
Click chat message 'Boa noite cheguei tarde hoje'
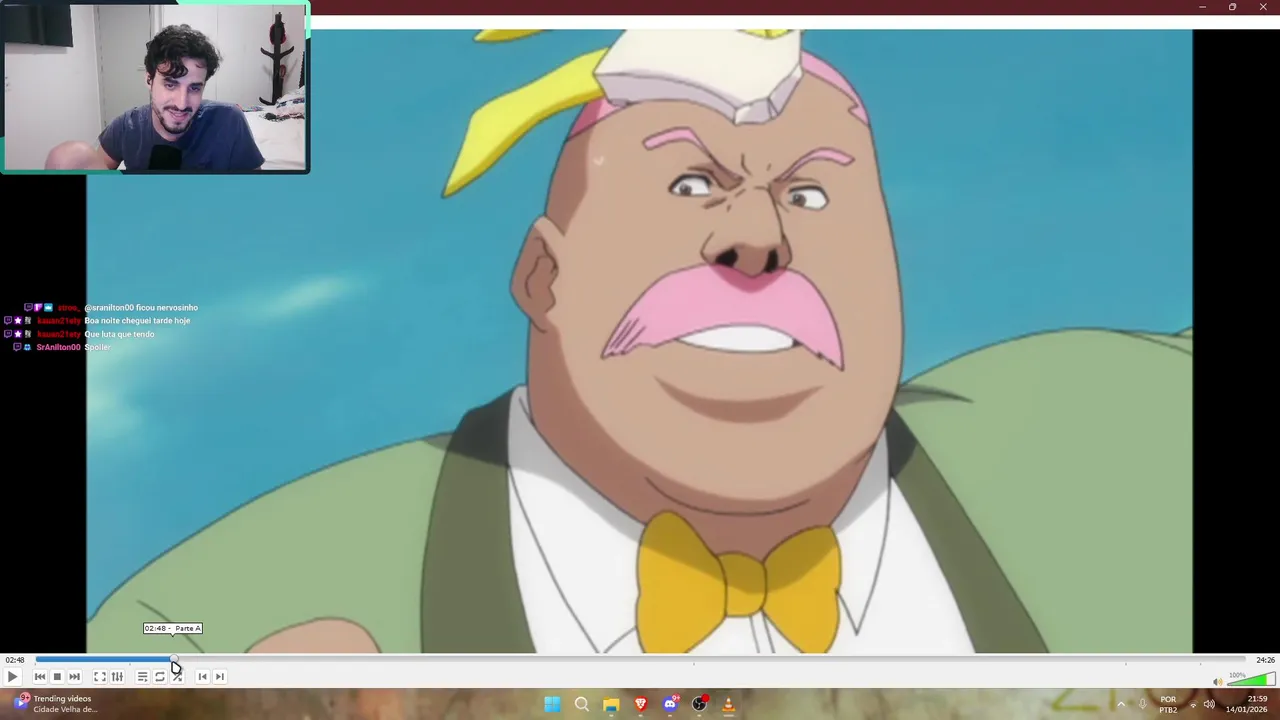(137, 321)
